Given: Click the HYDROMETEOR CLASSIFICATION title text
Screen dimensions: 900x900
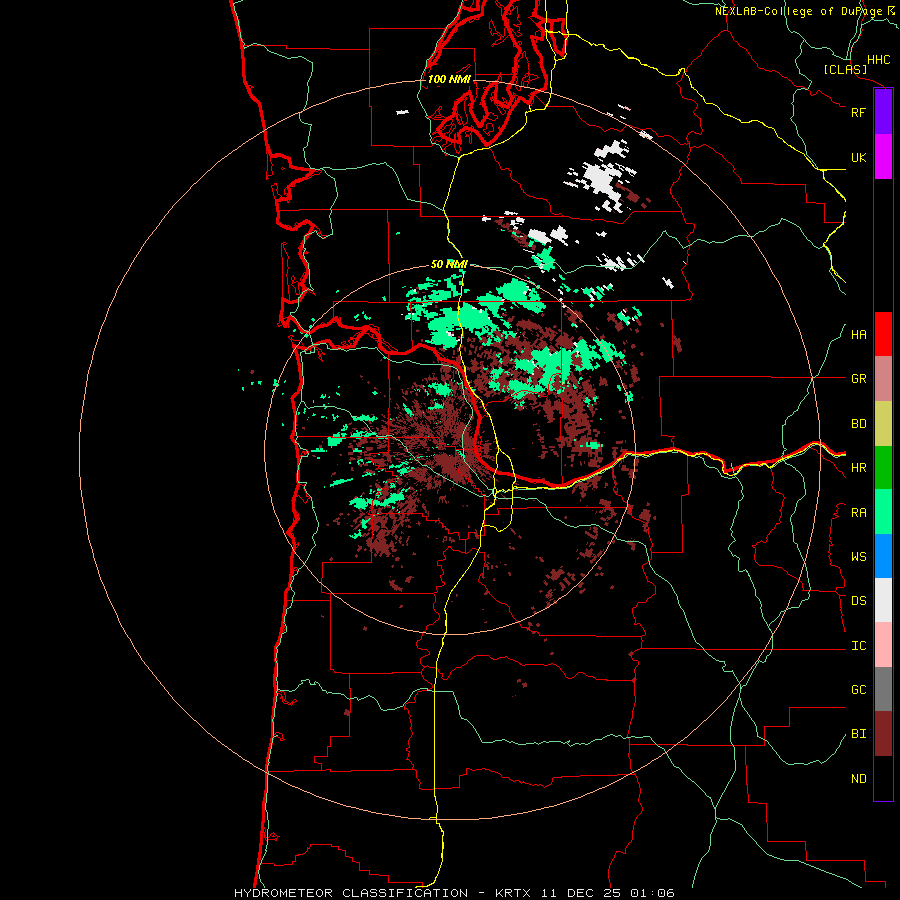Looking at the screenshot, I should (x=351, y=893).
